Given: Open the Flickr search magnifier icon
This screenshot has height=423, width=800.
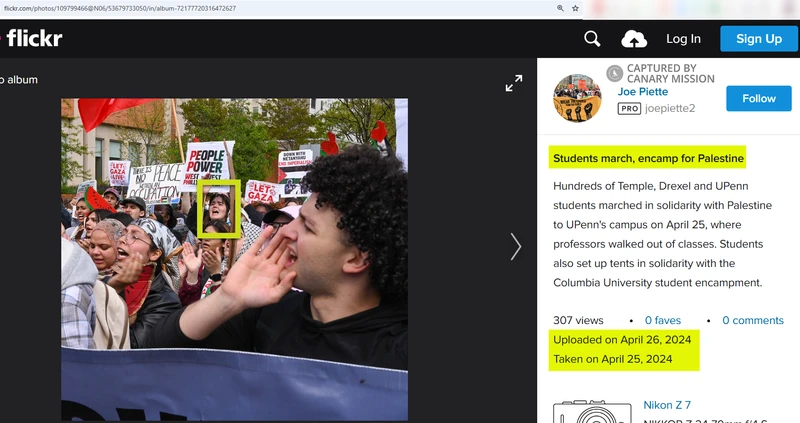Looking at the screenshot, I should (592, 39).
